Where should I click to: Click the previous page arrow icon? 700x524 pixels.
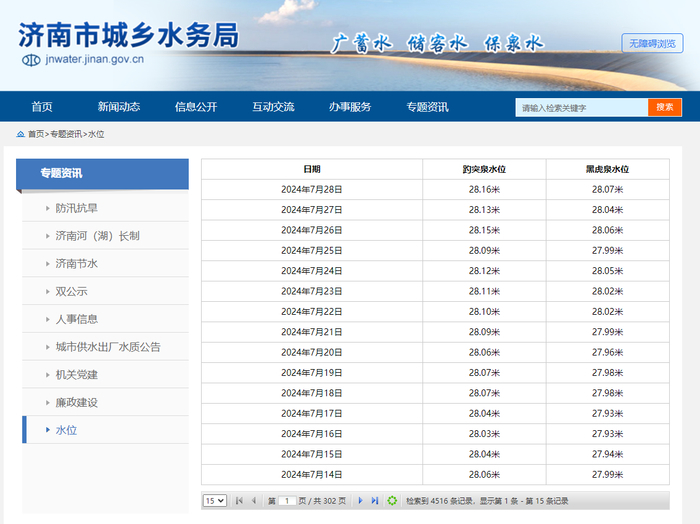[x=254, y=500]
